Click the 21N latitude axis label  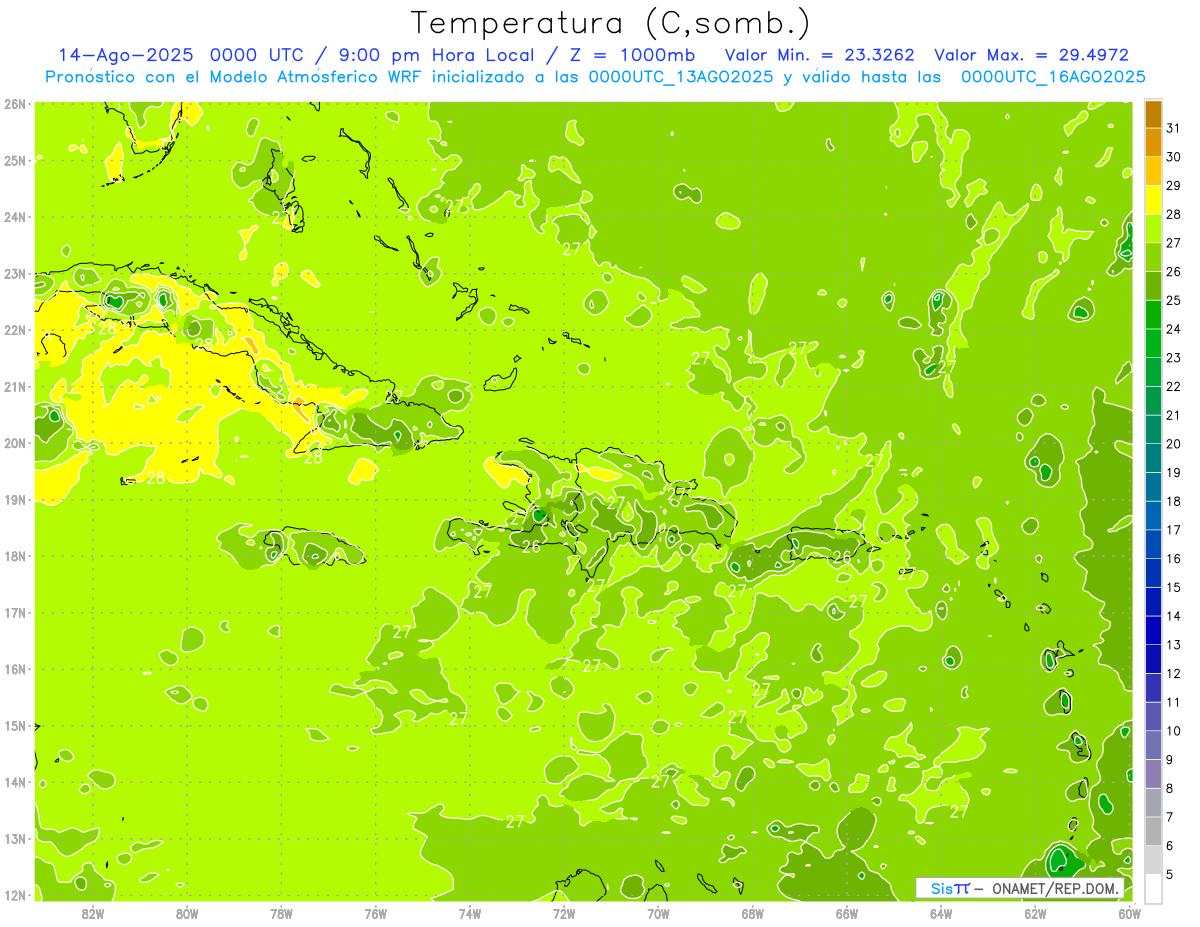point(14,387)
